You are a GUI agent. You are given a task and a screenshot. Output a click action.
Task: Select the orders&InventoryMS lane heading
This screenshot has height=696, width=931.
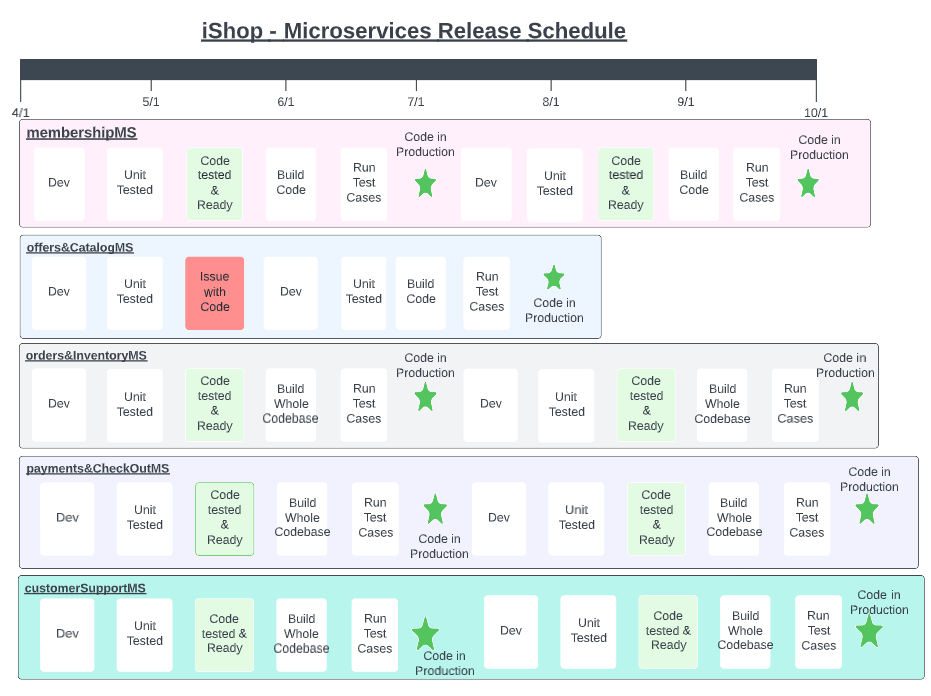point(86,356)
